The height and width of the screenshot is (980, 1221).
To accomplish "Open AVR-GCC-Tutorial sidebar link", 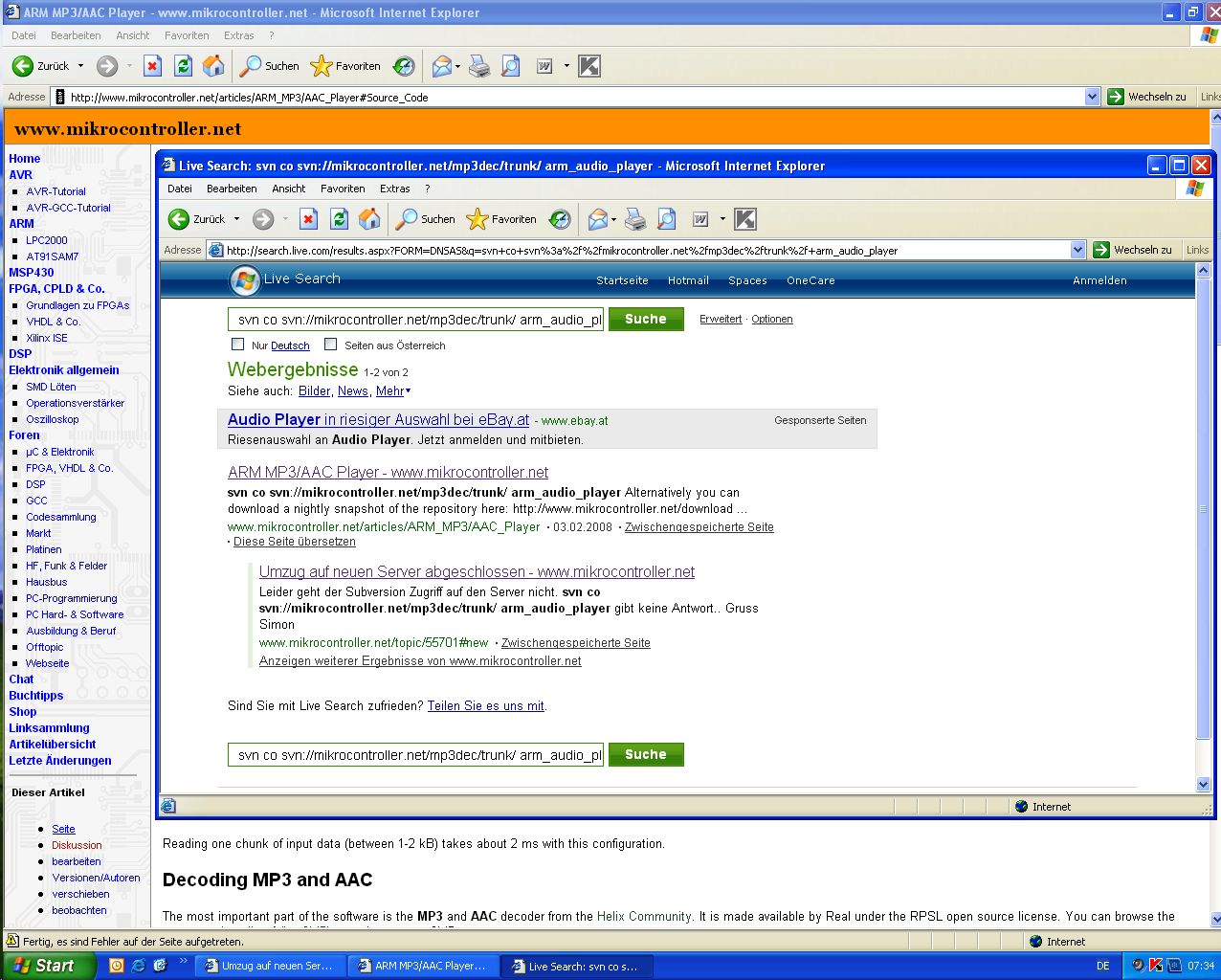I will tap(68, 208).
